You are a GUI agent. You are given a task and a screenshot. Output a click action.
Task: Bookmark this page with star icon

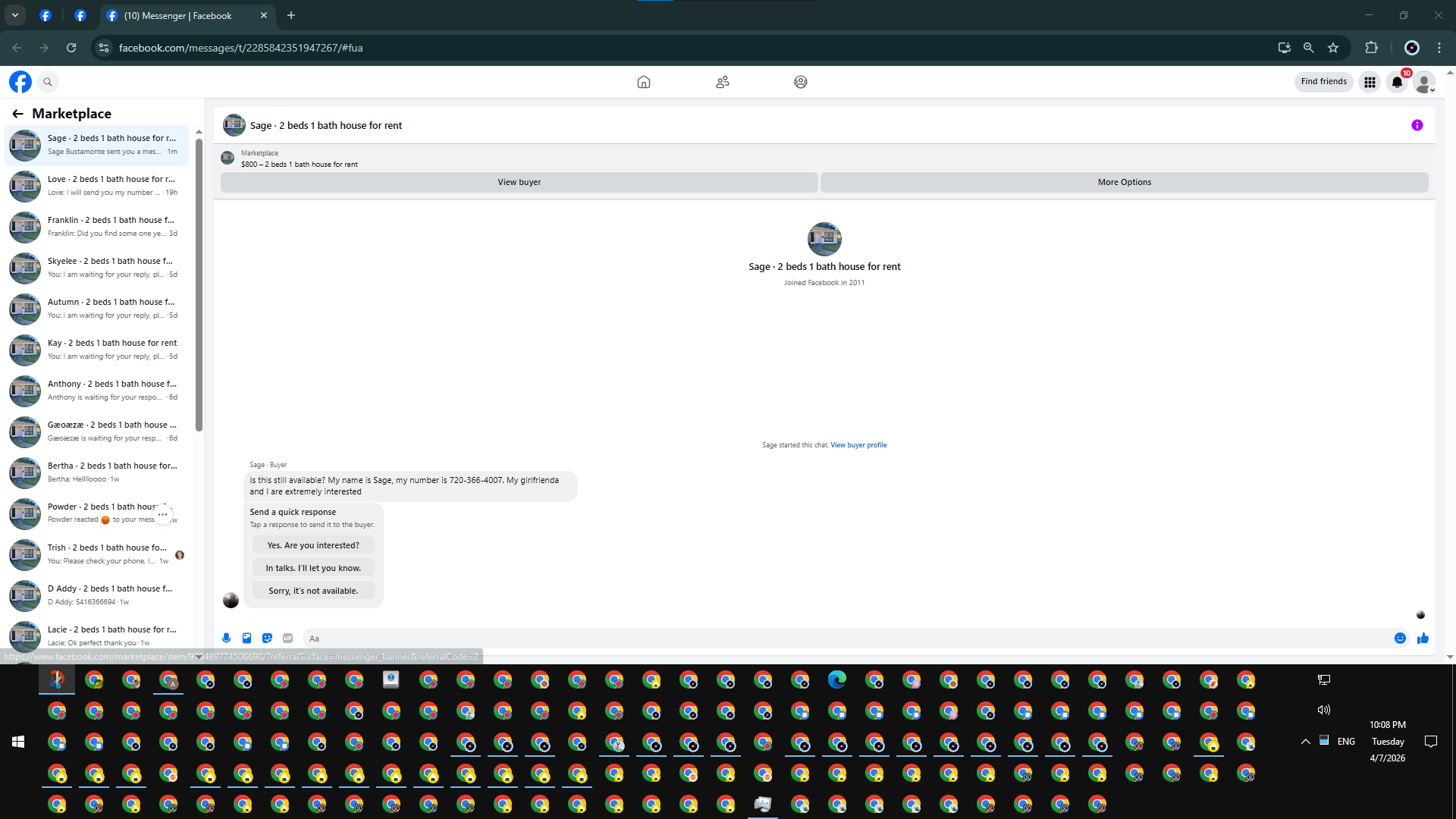point(1333,48)
